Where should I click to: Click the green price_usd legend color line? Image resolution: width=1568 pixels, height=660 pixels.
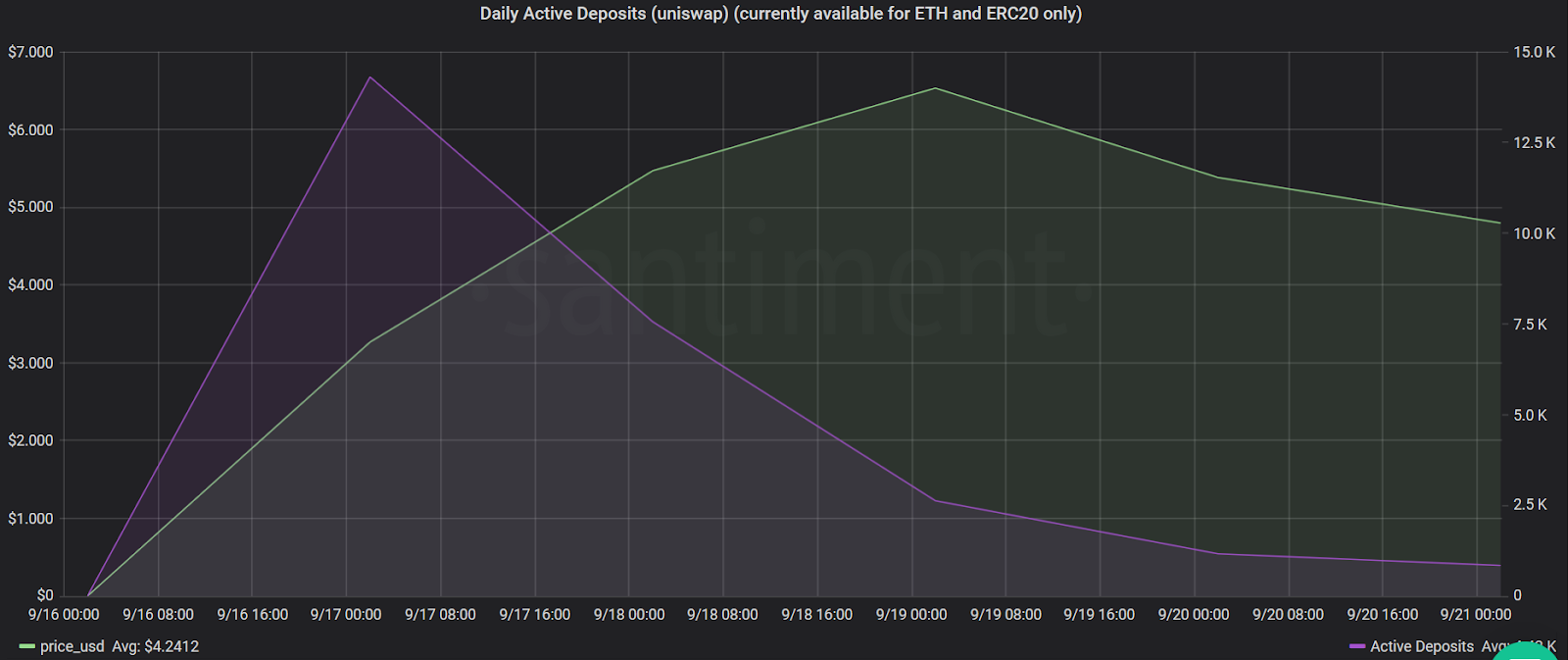click(26, 646)
